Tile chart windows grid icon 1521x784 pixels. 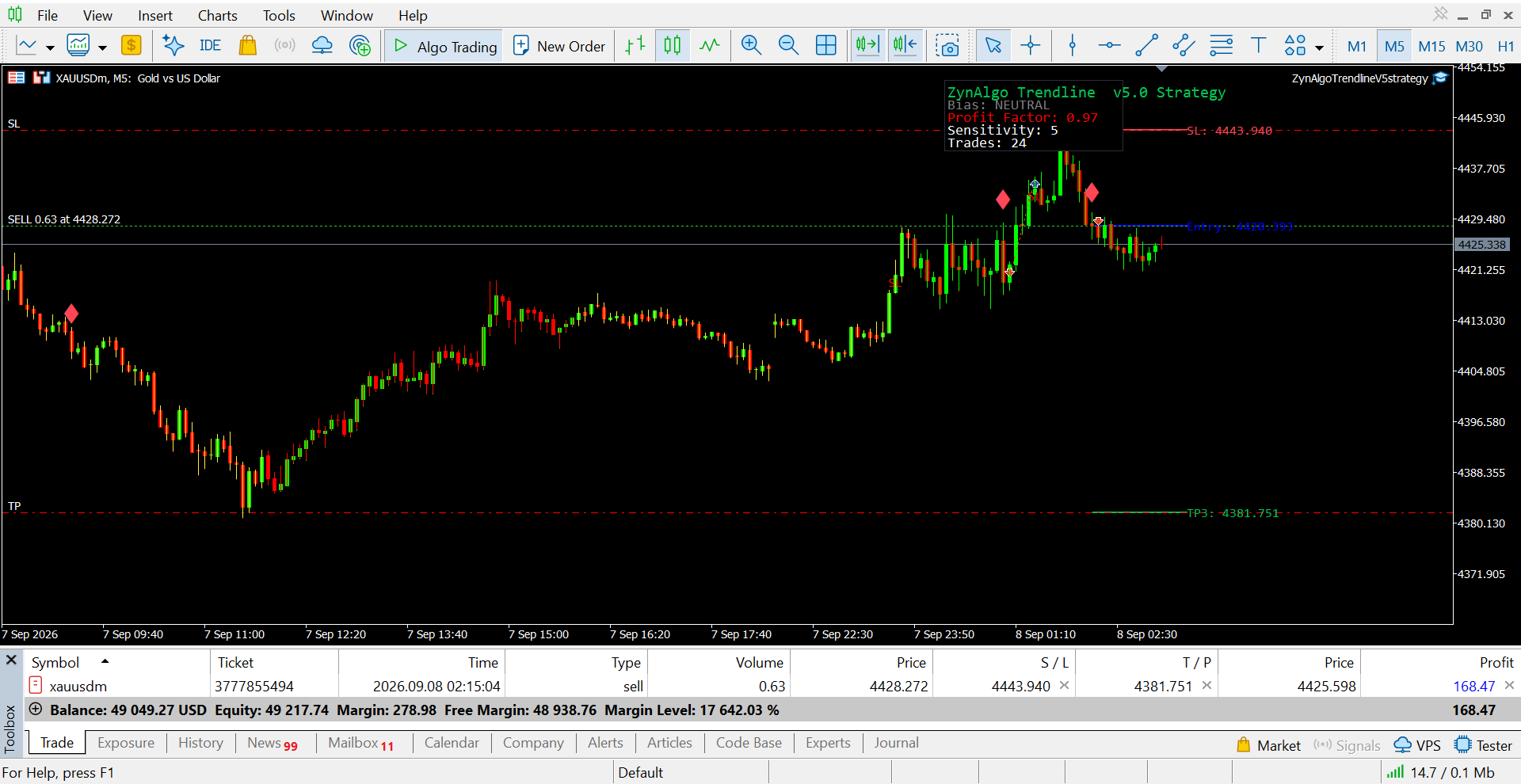click(825, 45)
